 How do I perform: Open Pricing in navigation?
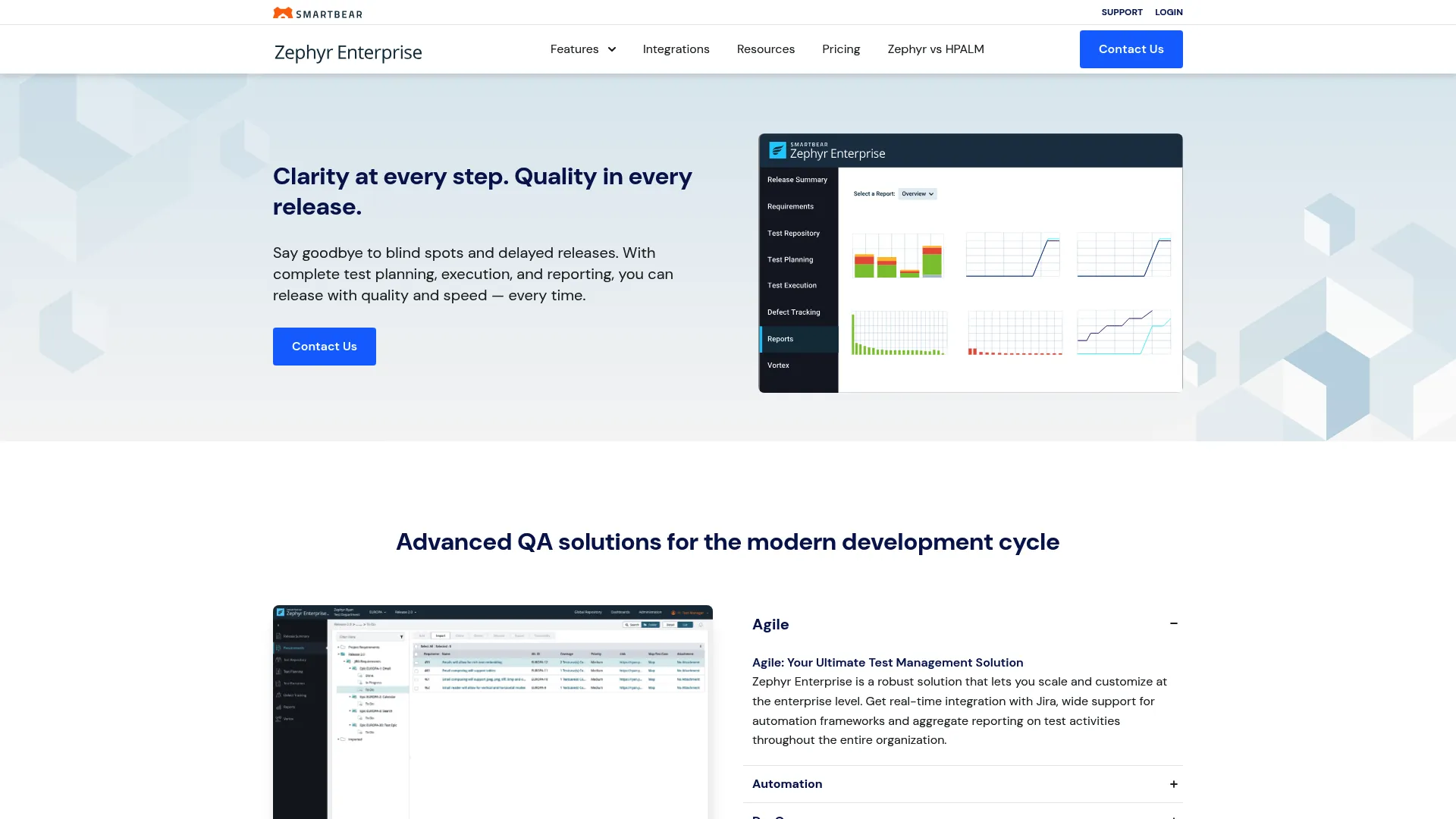[841, 49]
